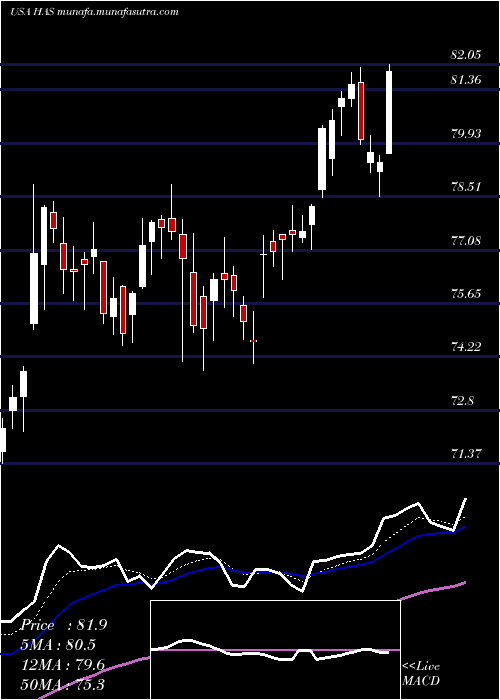Click the 79.93 price axis label
This screenshot has height=700, width=500.
[466, 133]
